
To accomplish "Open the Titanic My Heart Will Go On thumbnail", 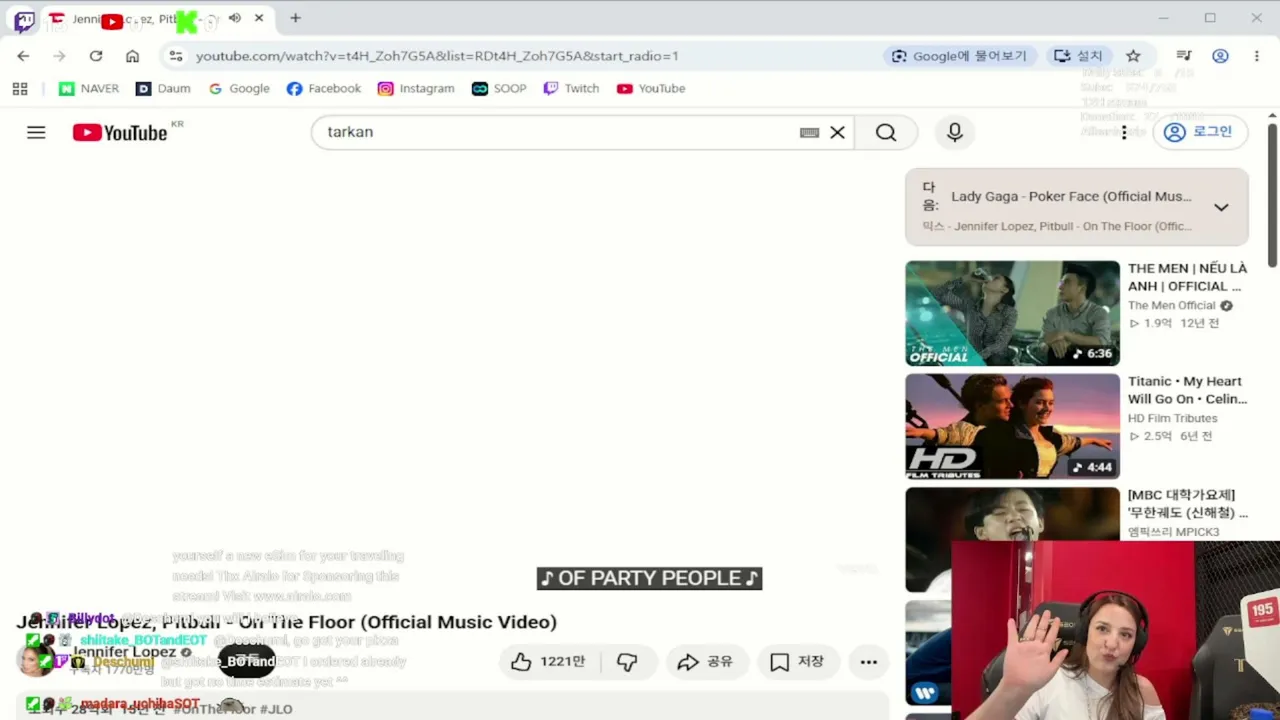I will 1012,426.
